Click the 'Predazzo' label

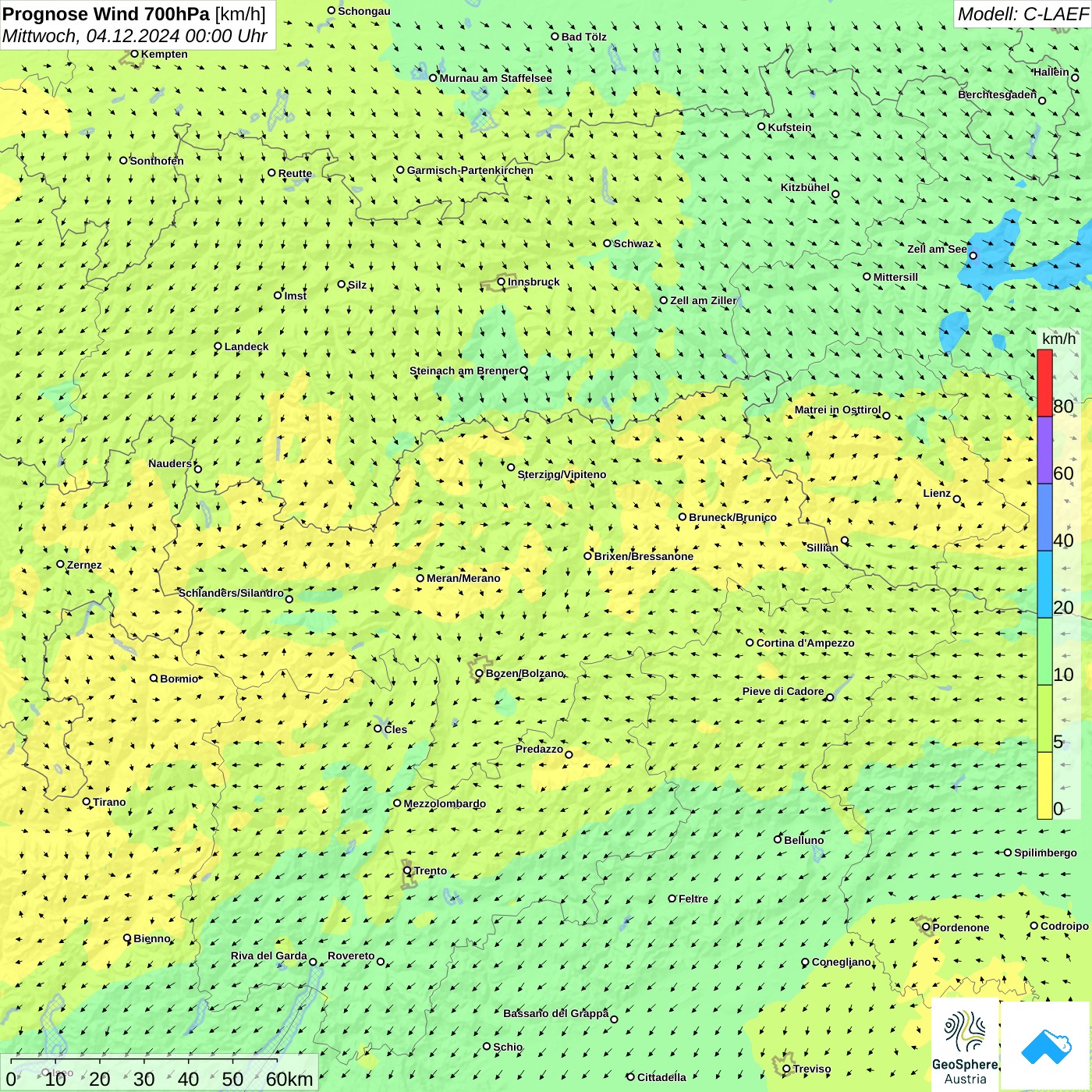point(539,749)
